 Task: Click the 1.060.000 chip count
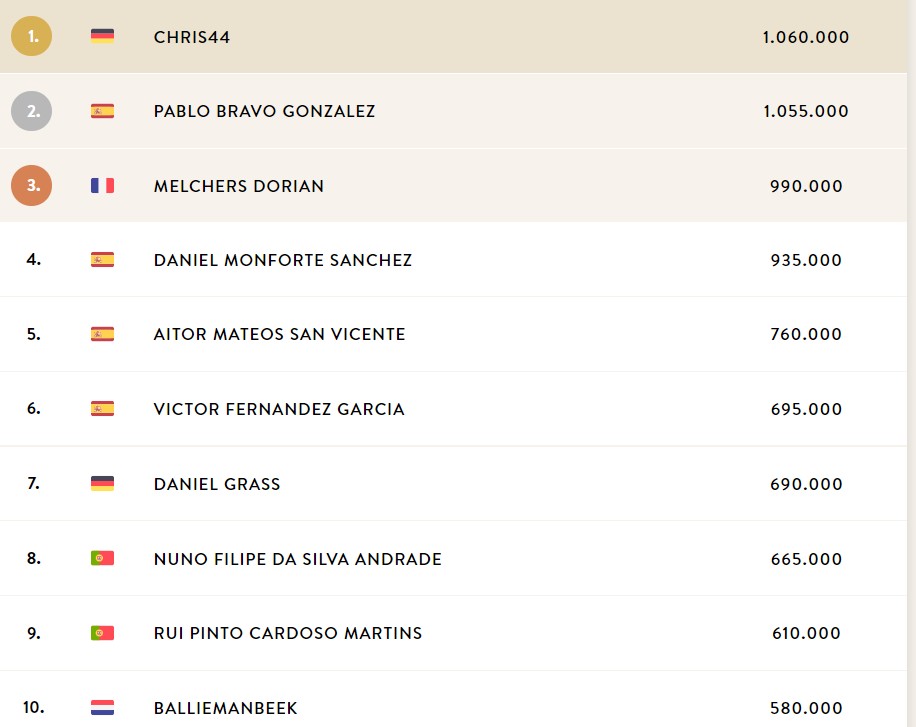[x=806, y=37]
